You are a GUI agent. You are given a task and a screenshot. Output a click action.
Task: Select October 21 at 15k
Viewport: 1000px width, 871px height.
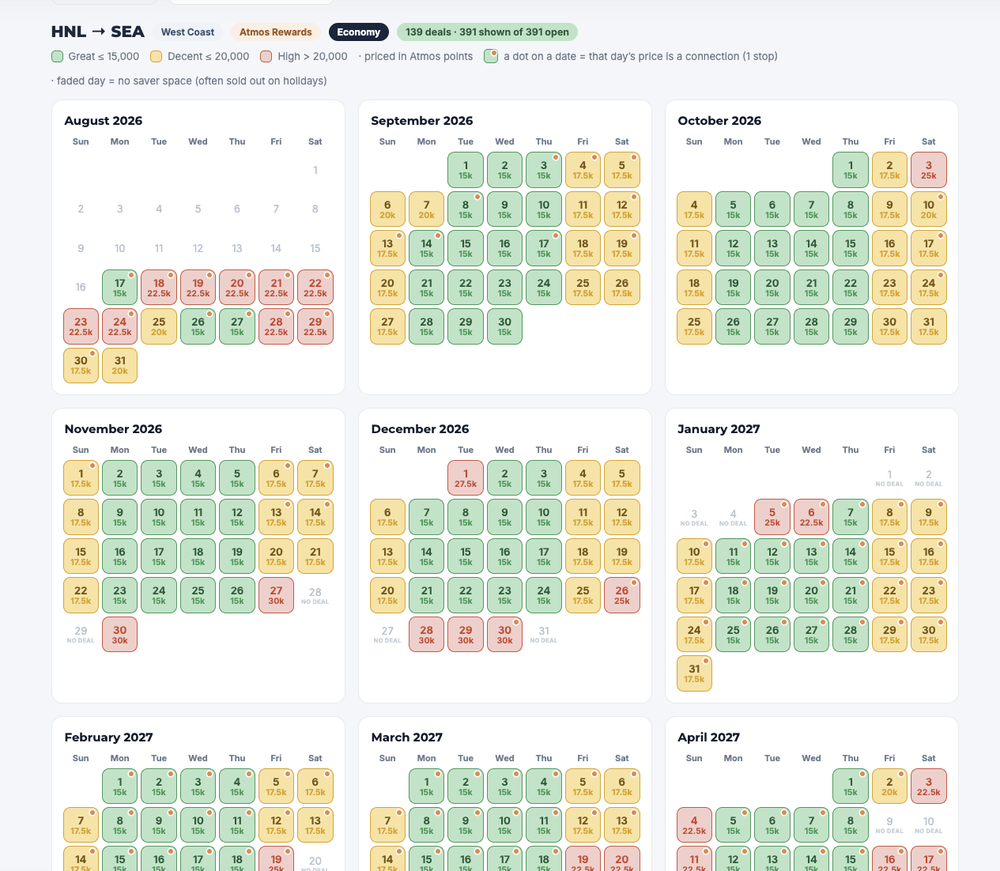tap(811, 287)
